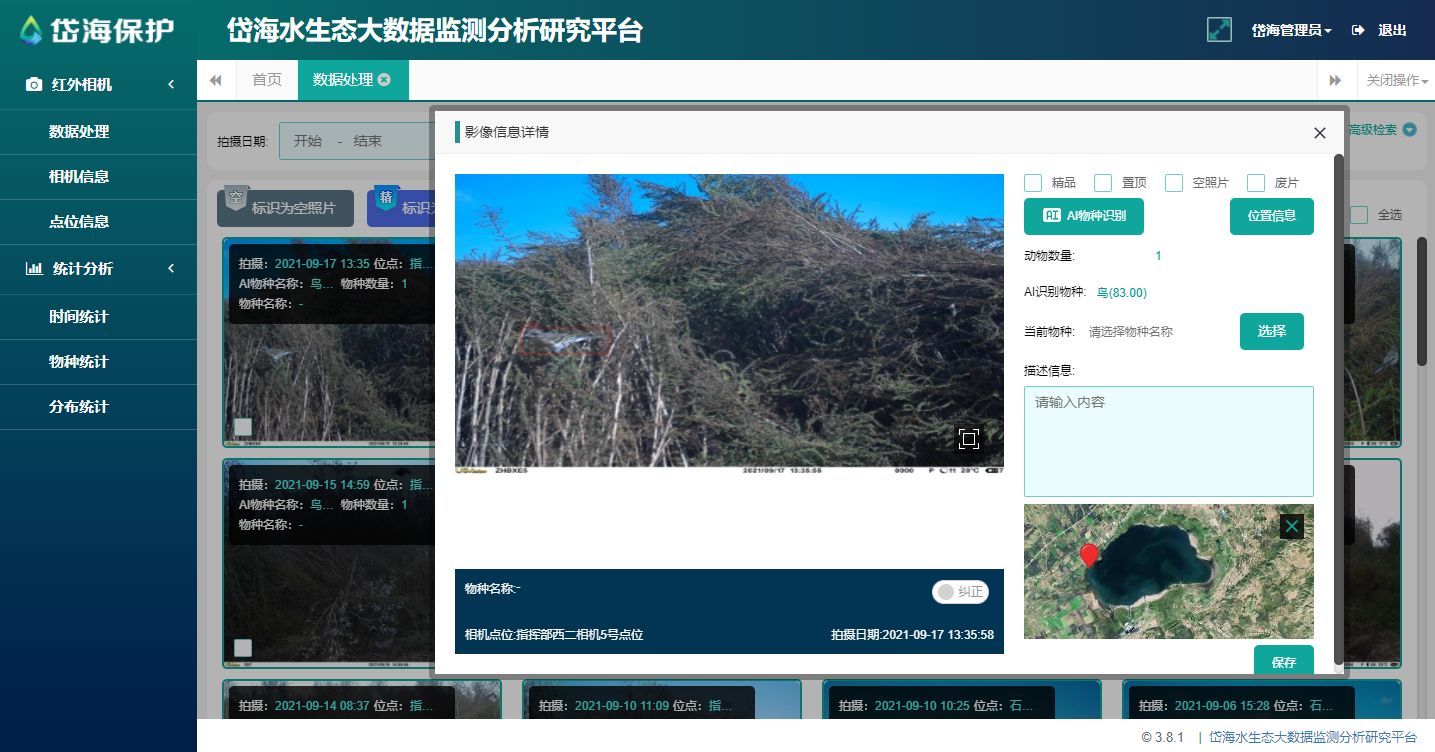Check the 精品 checkbox
The width and height of the screenshot is (1435, 752).
point(1033,183)
